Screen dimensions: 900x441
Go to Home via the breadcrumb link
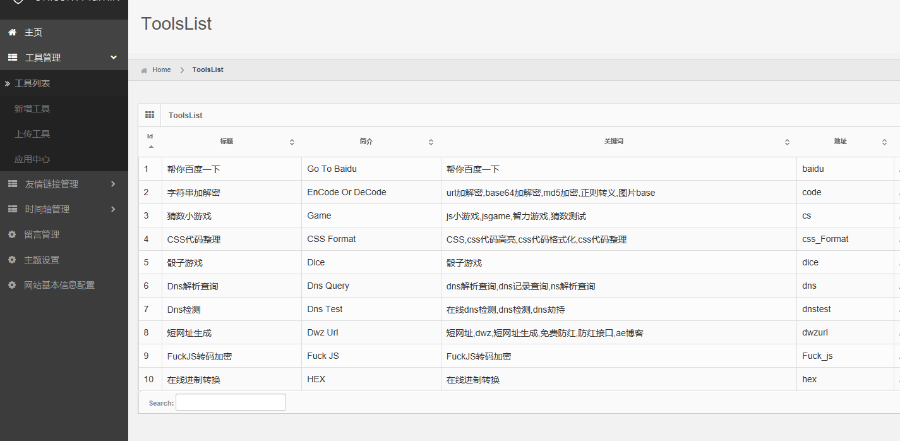click(161, 69)
